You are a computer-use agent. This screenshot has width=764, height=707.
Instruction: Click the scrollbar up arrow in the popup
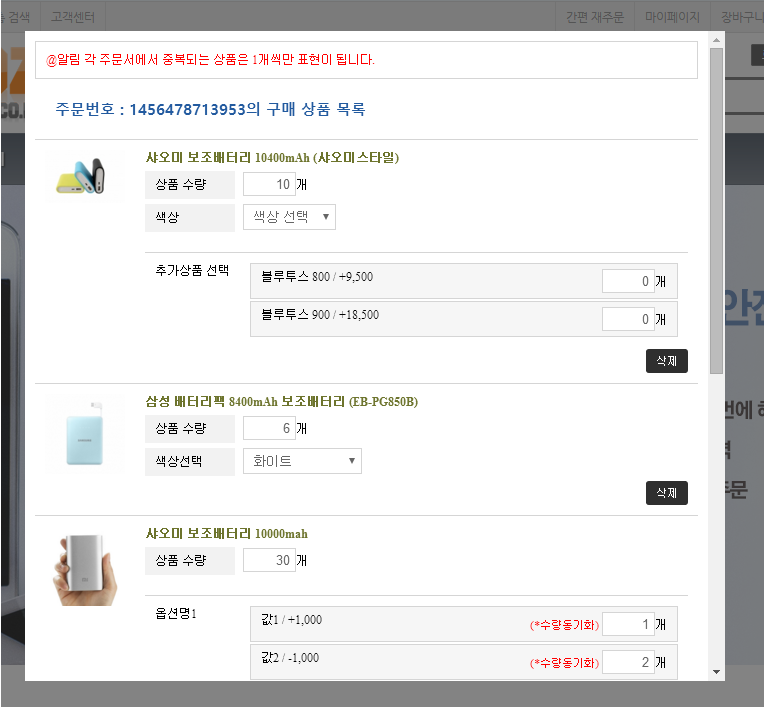point(716,39)
